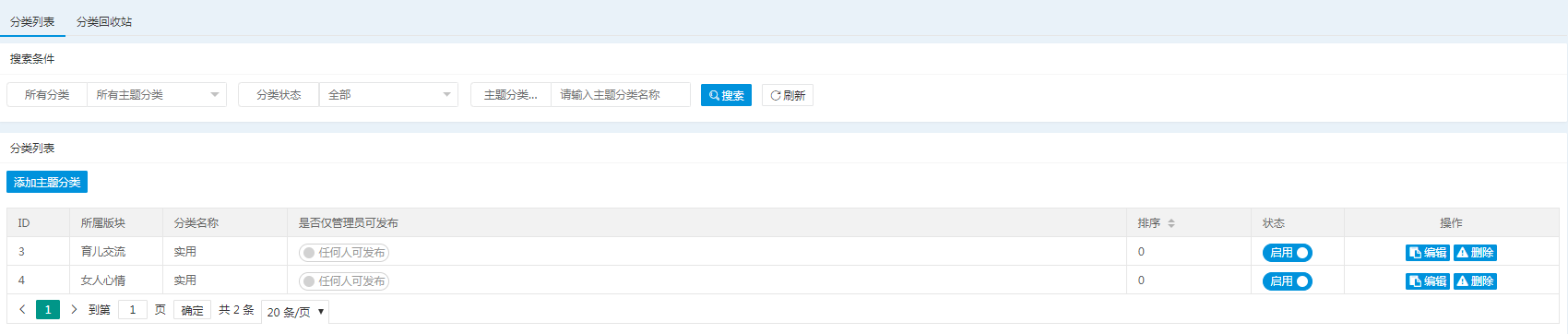Click the 请输入主题分类名称 input field
Image resolution: width=1568 pixels, height=334 pixels.
click(x=621, y=95)
